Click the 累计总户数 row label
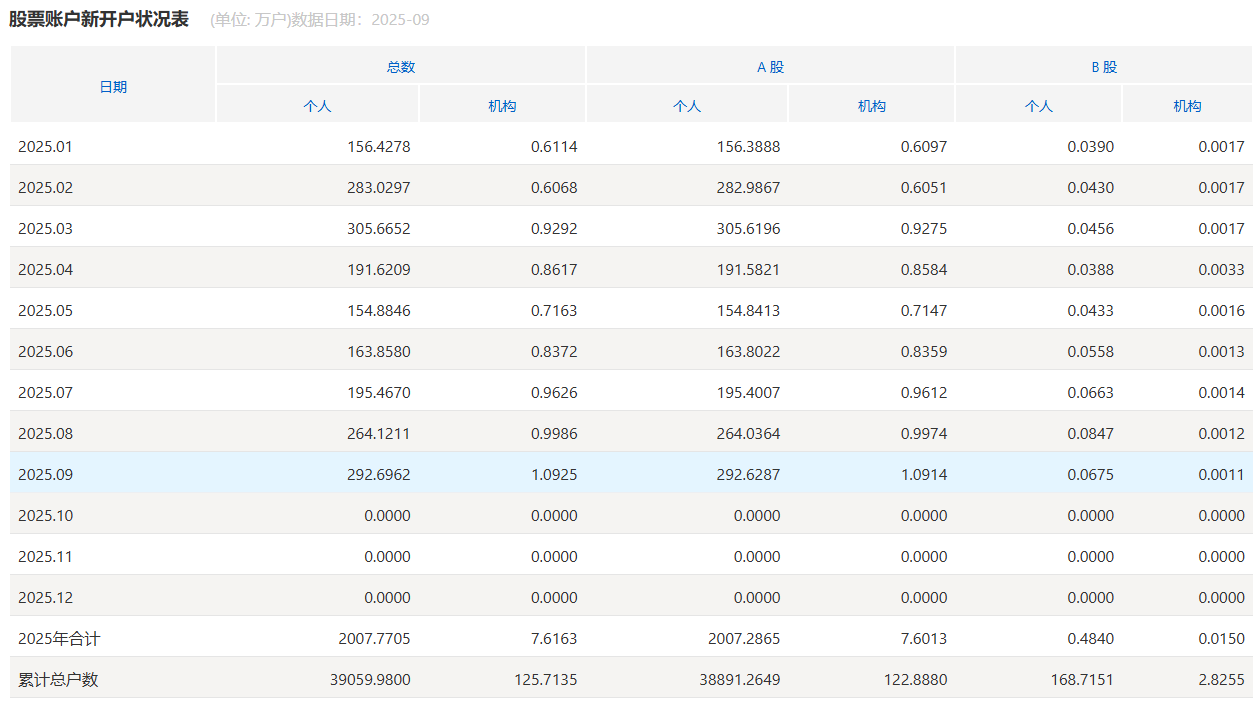Image resolution: width=1258 pixels, height=701 pixels. pos(59,680)
